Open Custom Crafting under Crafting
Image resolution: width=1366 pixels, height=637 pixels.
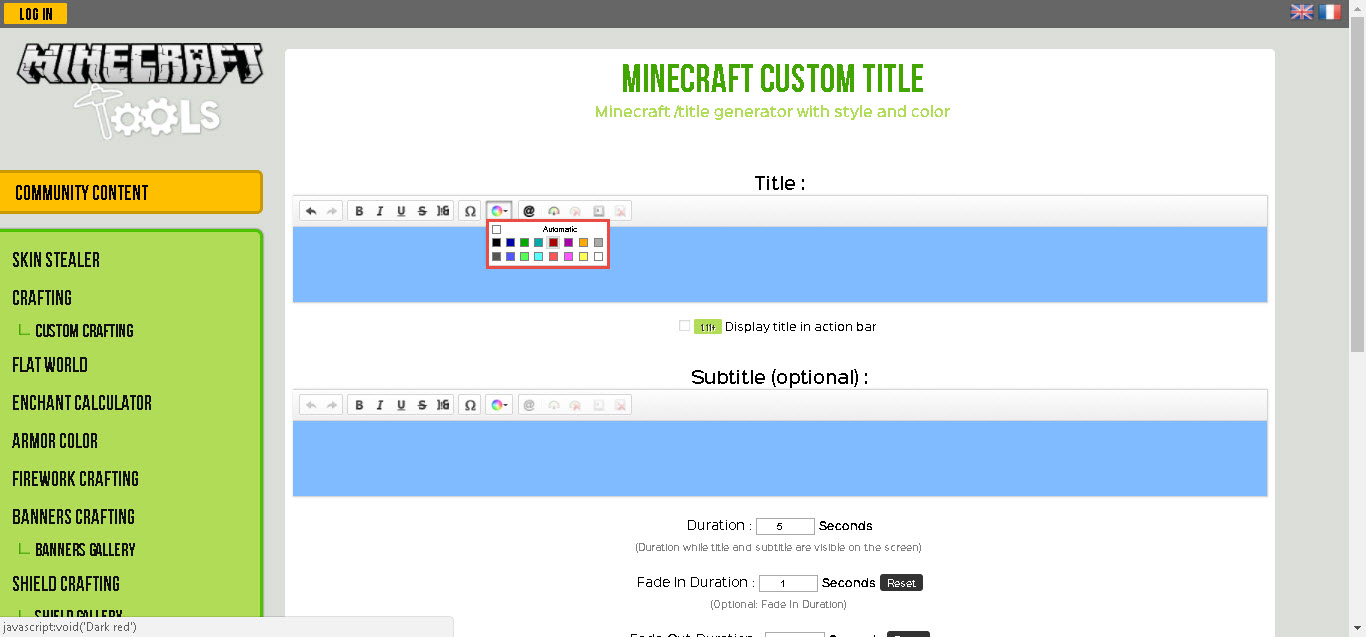[x=84, y=331]
